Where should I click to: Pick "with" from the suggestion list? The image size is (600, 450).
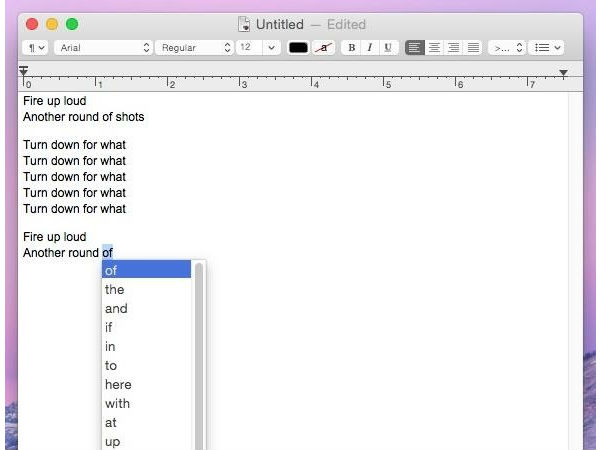(x=117, y=403)
